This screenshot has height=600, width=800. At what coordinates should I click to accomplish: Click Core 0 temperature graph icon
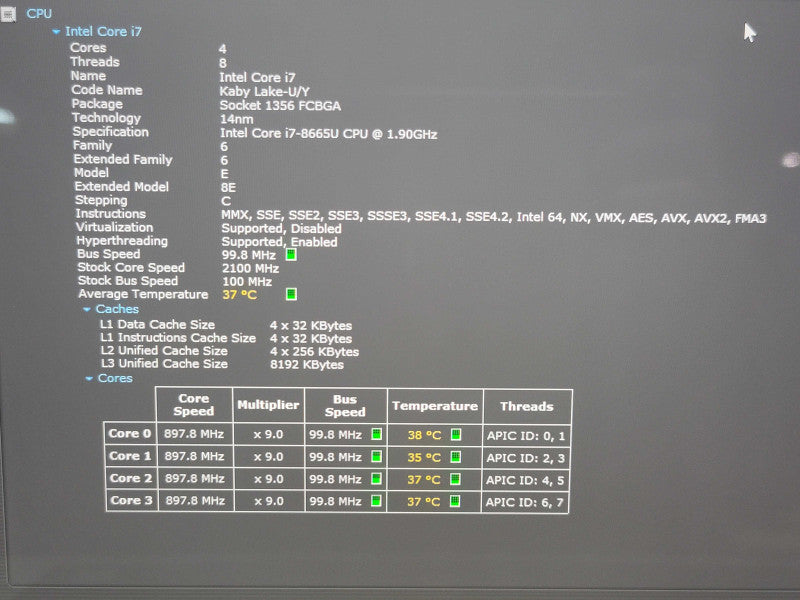(x=456, y=435)
